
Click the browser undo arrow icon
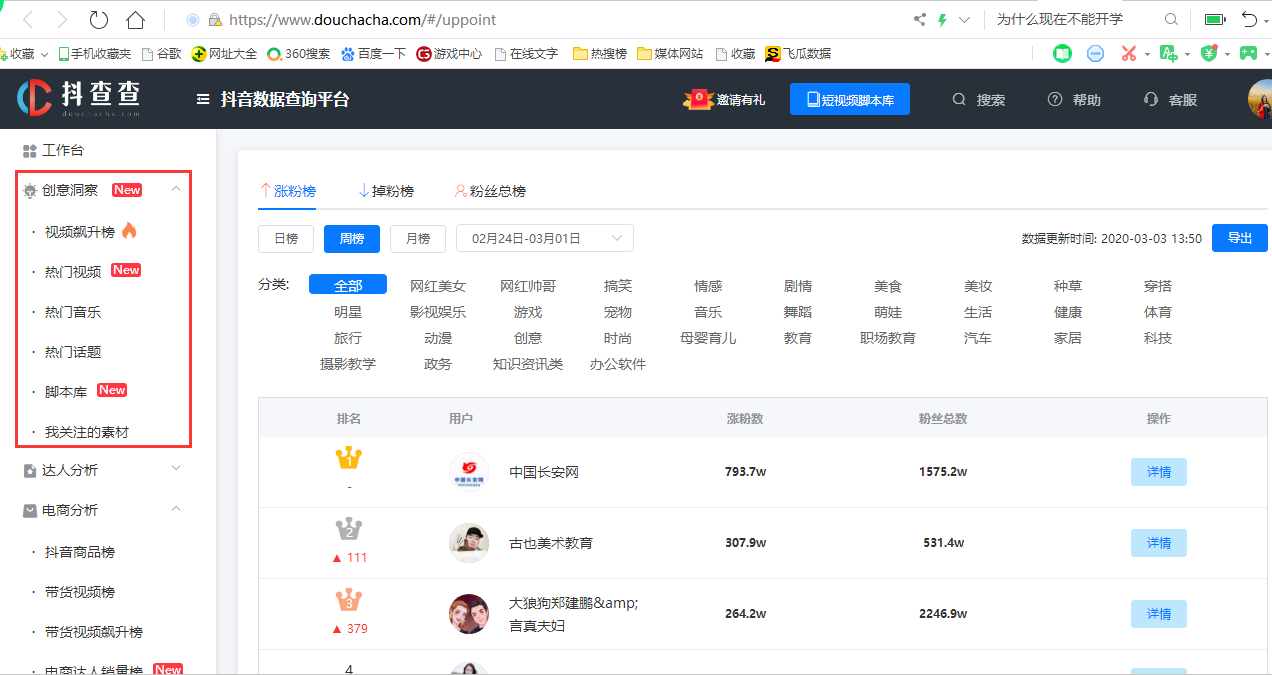[x=1250, y=19]
